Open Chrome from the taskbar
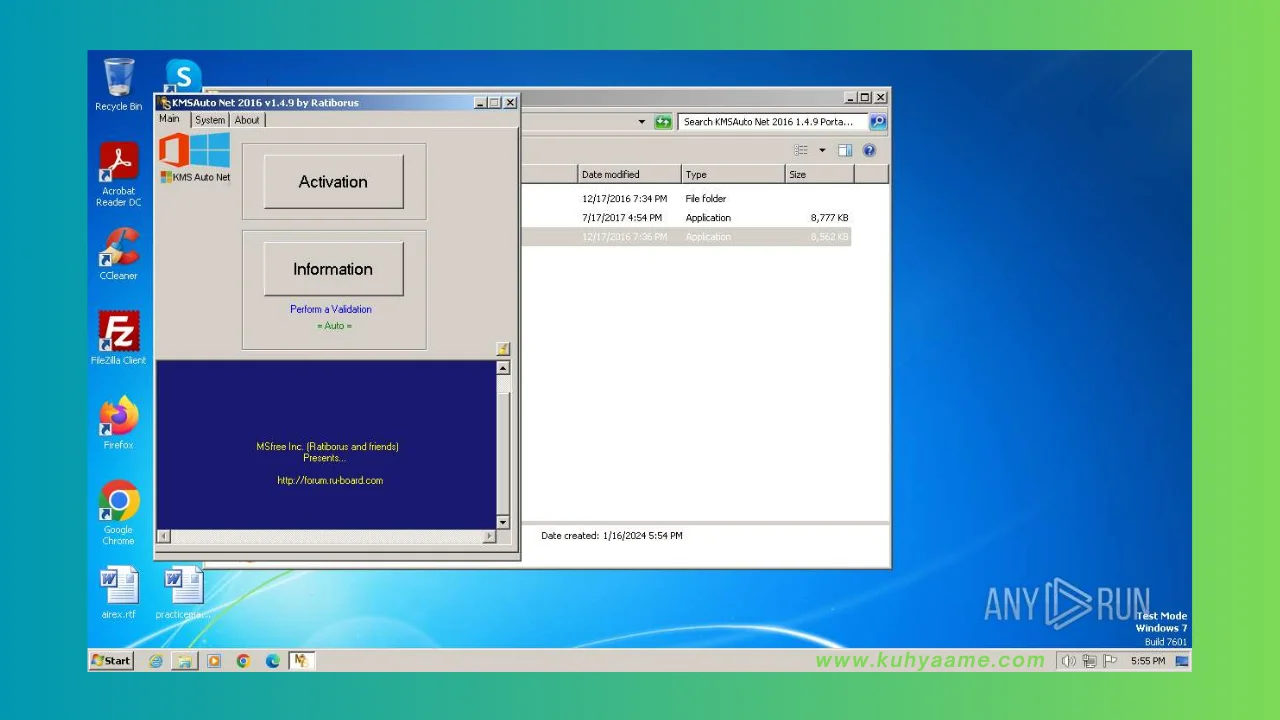 tap(243, 661)
